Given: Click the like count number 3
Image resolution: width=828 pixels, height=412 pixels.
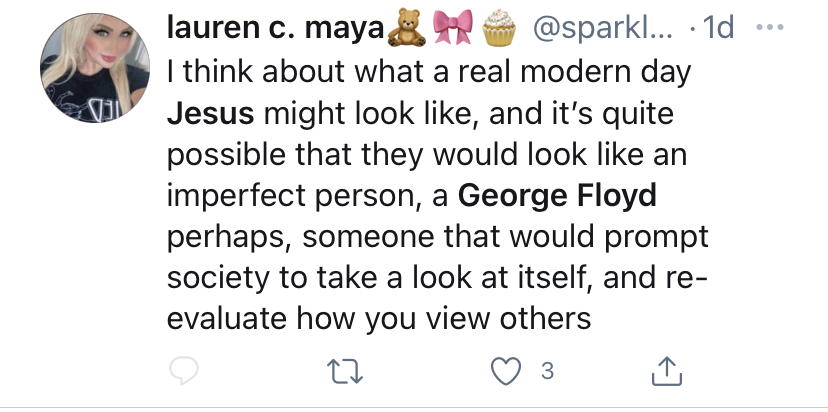Looking at the screenshot, I should click(x=548, y=371).
